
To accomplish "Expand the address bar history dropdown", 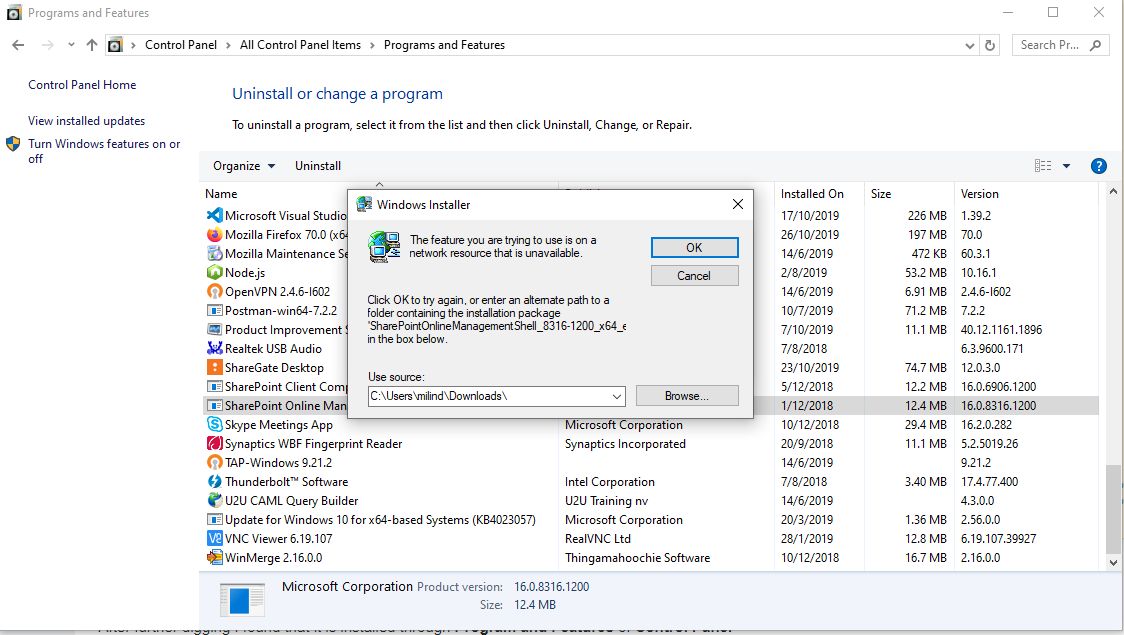I will (x=970, y=45).
